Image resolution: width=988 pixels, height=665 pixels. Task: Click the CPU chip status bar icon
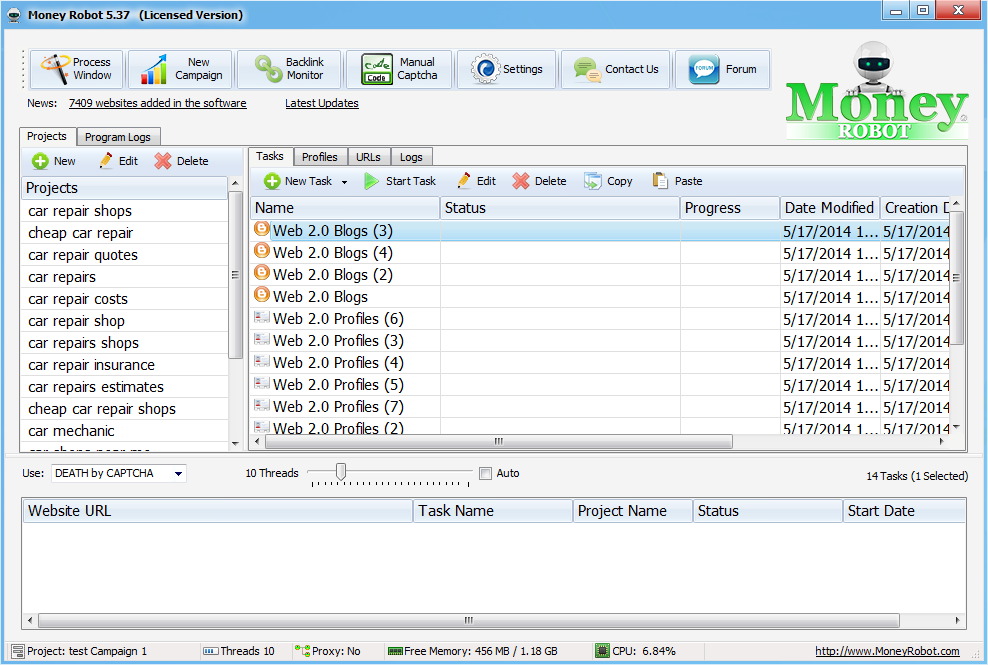(x=602, y=651)
